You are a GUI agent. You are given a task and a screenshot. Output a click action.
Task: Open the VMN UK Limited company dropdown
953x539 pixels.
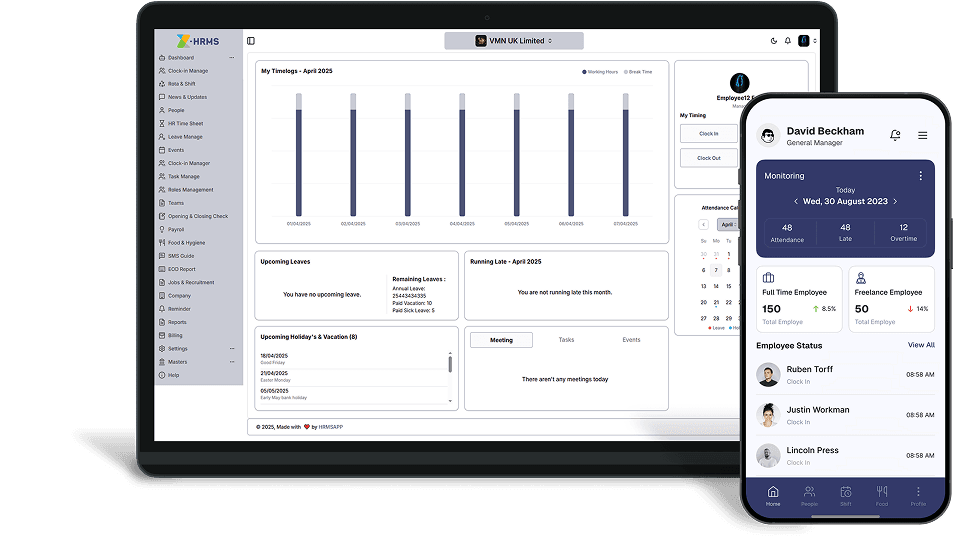pyautogui.click(x=514, y=41)
